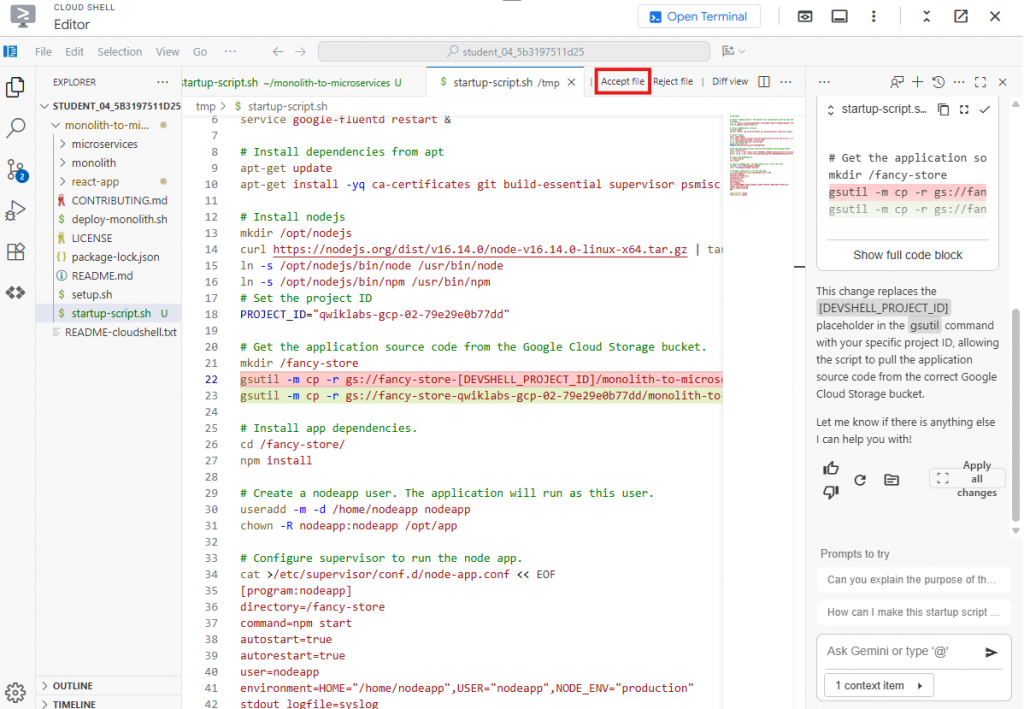Open Explorer panel more actions
Viewport: 1024px width, 709px height.
pyautogui.click(x=162, y=82)
